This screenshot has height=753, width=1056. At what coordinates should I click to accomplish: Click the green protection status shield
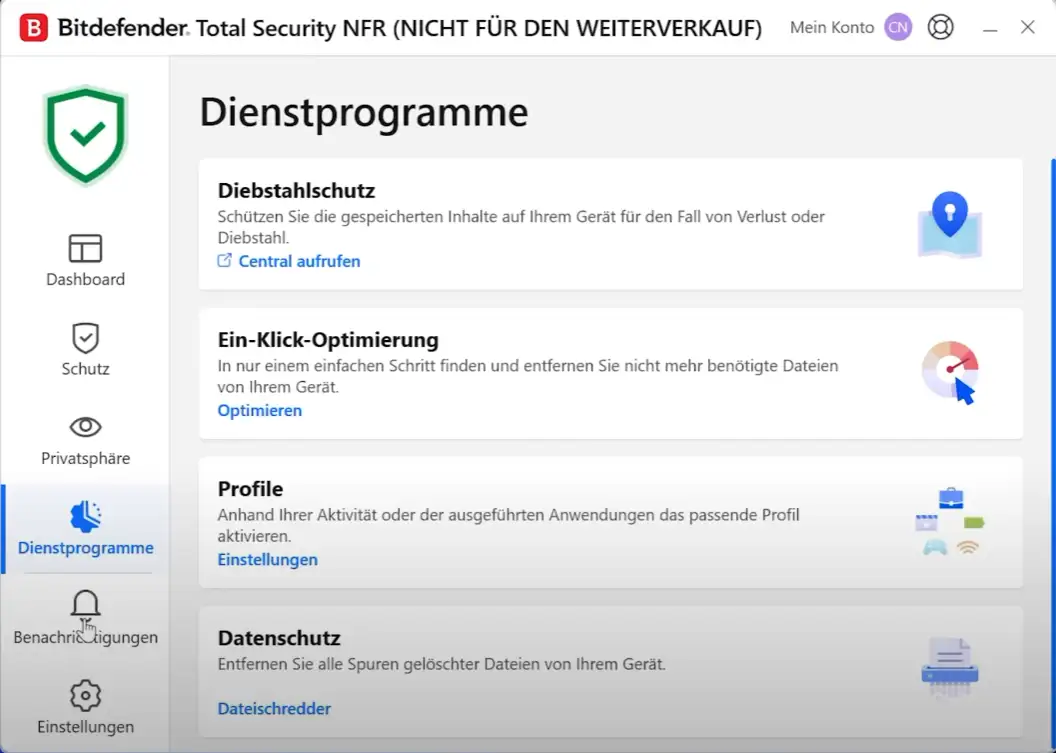(85, 135)
